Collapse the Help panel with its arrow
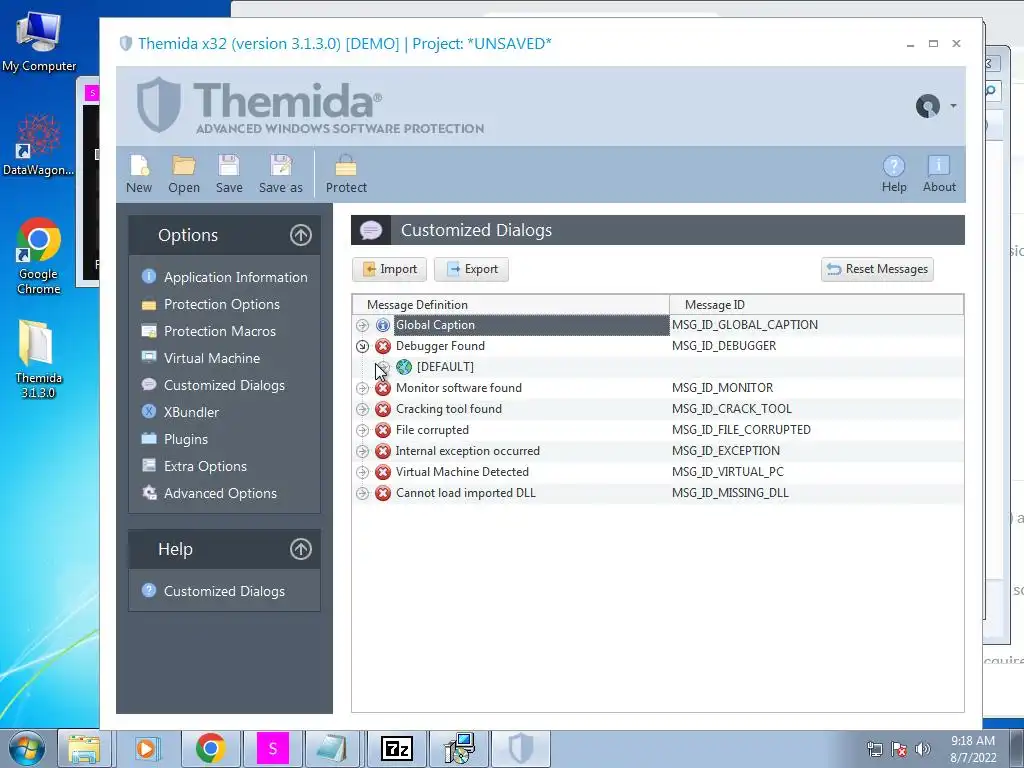1024x768 pixels. (x=300, y=549)
